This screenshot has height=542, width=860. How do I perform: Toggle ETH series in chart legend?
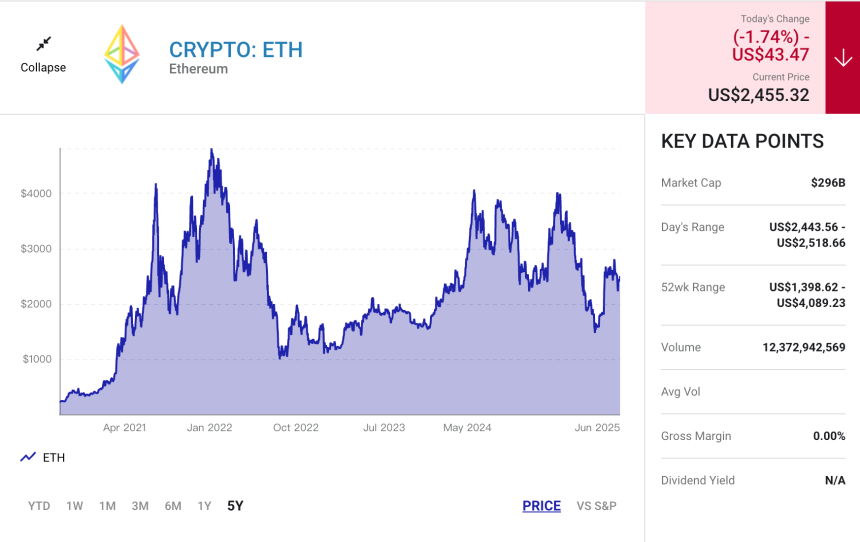click(43, 457)
